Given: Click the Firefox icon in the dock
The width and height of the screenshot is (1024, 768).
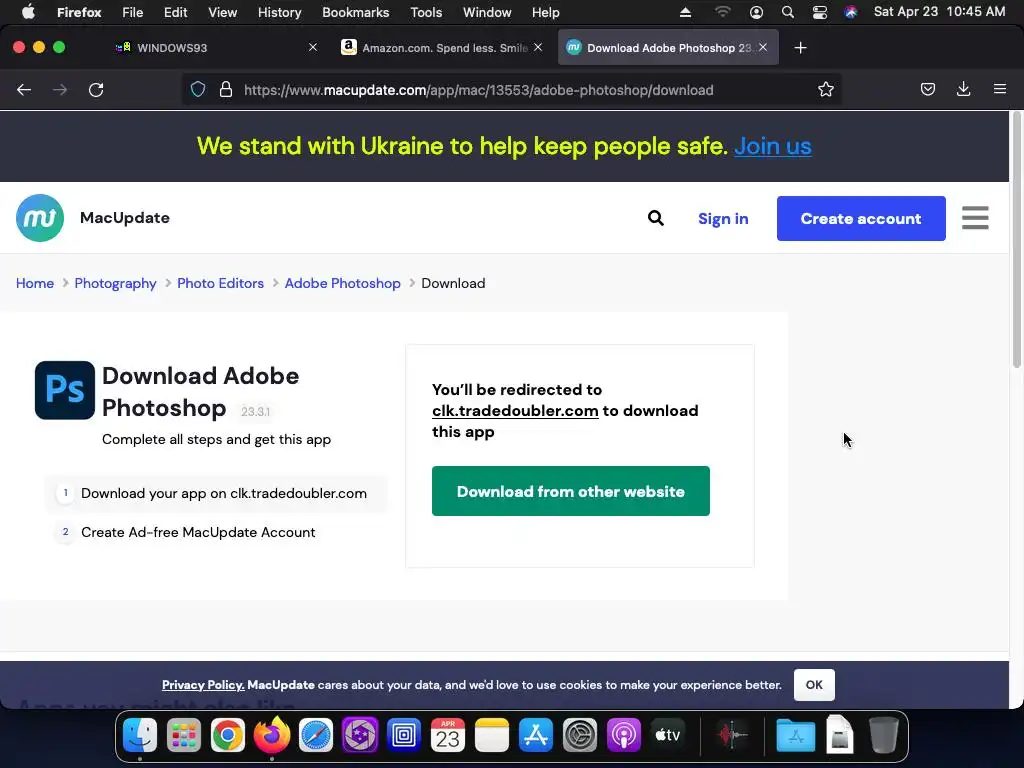Looking at the screenshot, I should 272,735.
